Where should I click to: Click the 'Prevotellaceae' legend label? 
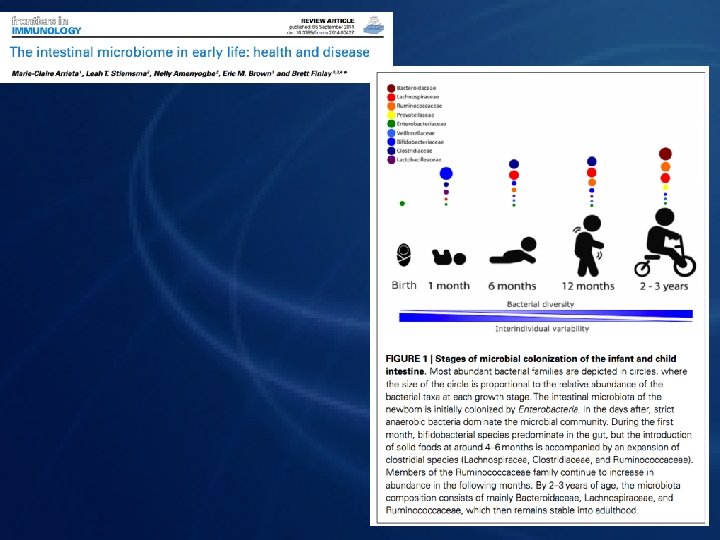pyautogui.click(x=415, y=115)
